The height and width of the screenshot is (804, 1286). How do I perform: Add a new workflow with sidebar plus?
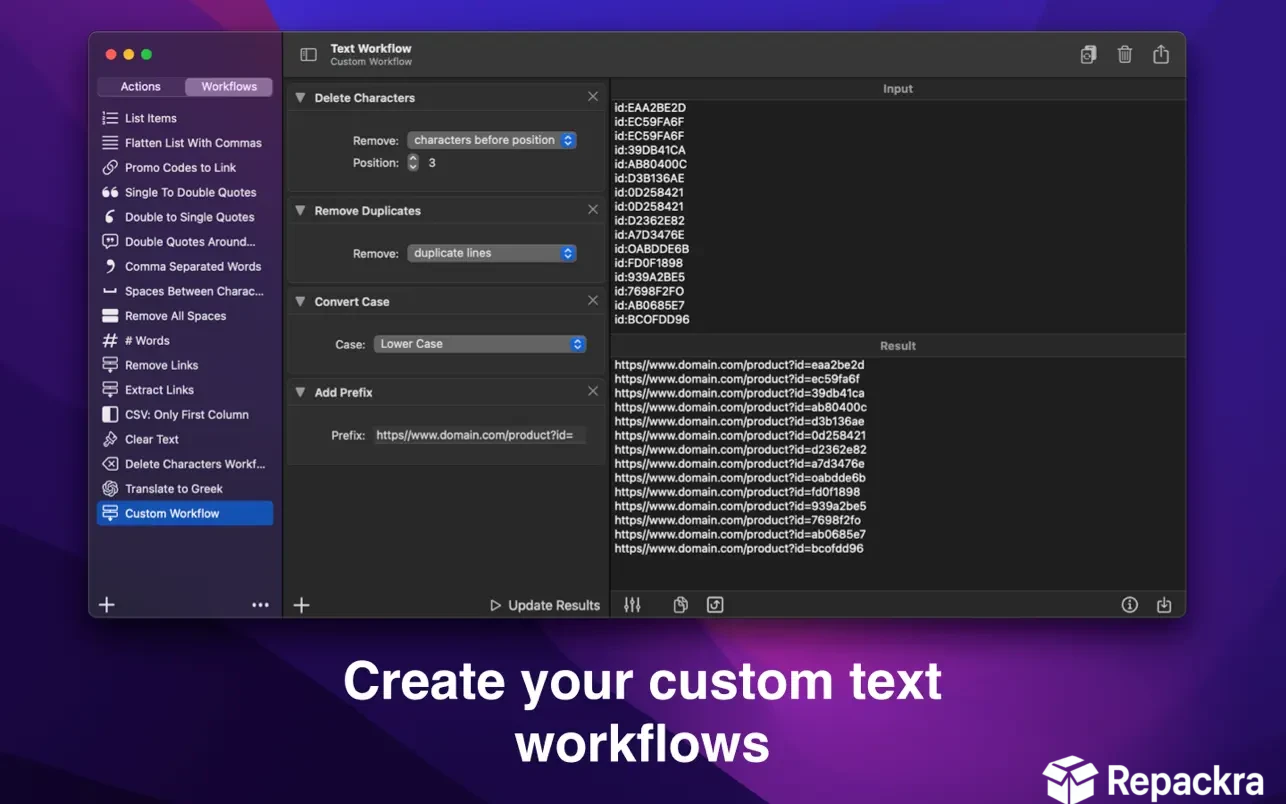point(107,605)
